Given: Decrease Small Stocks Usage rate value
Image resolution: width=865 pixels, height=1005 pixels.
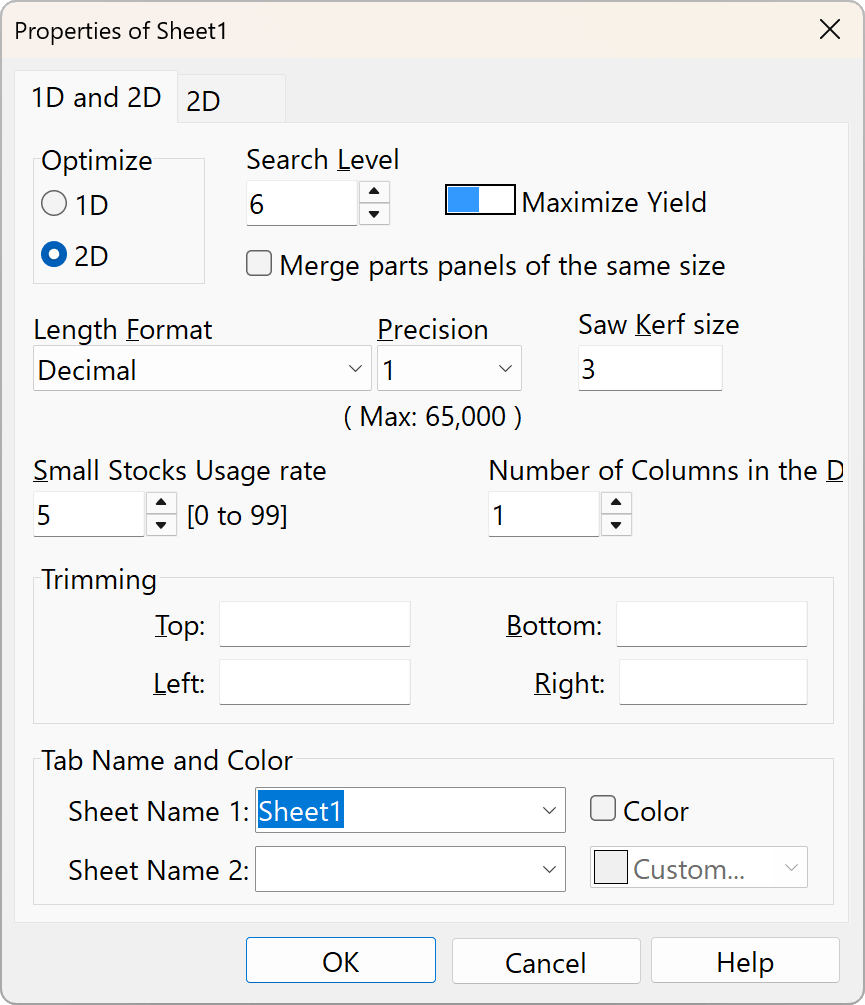Looking at the screenshot, I should tap(161, 525).
